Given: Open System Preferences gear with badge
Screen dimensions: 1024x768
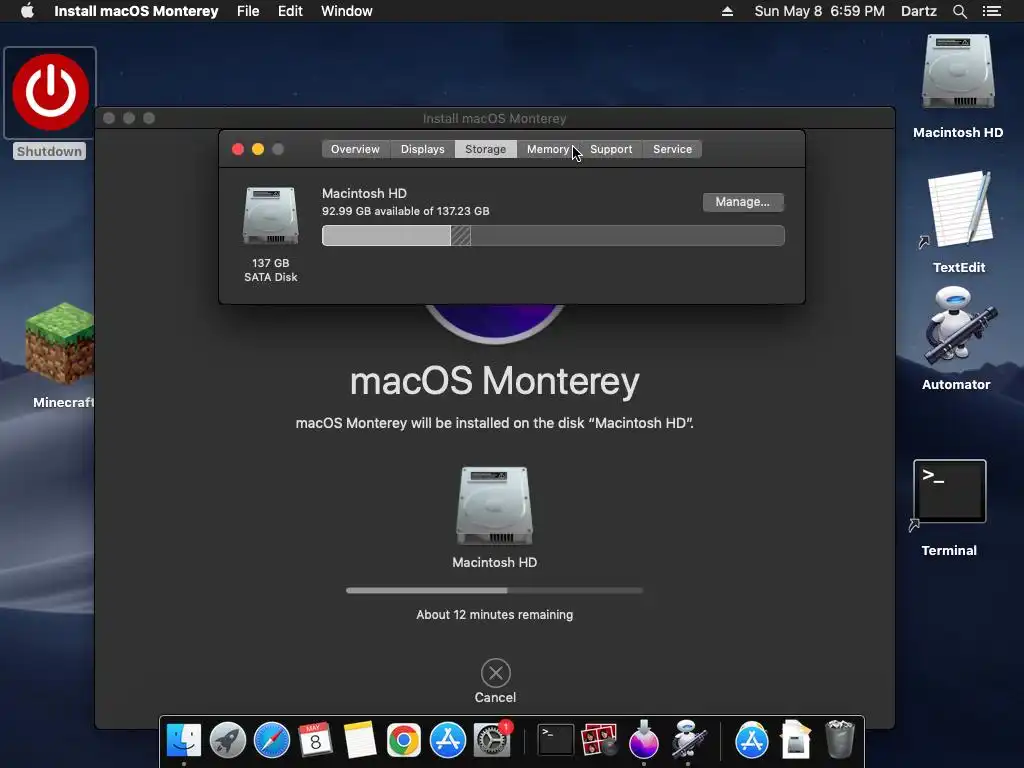Looking at the screenshot, I should [x=492, y=741].
